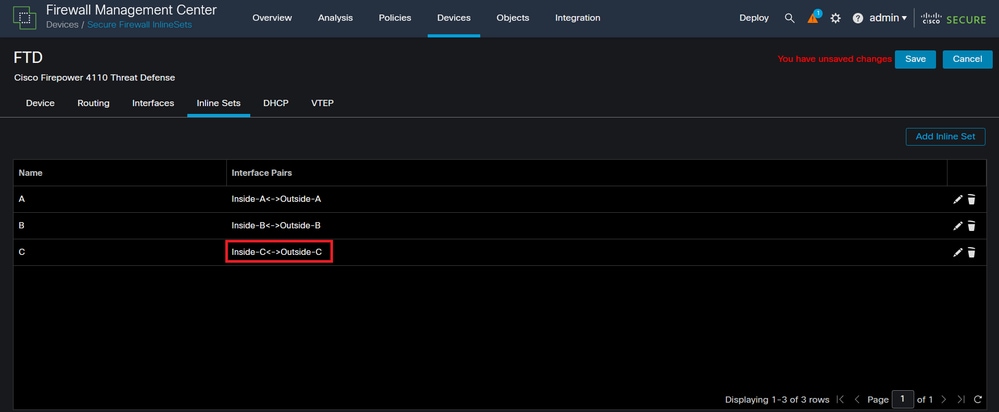The height and width of the screenshot is (412, 999).
Task: Click the page number input field
Action: [903, 399]
